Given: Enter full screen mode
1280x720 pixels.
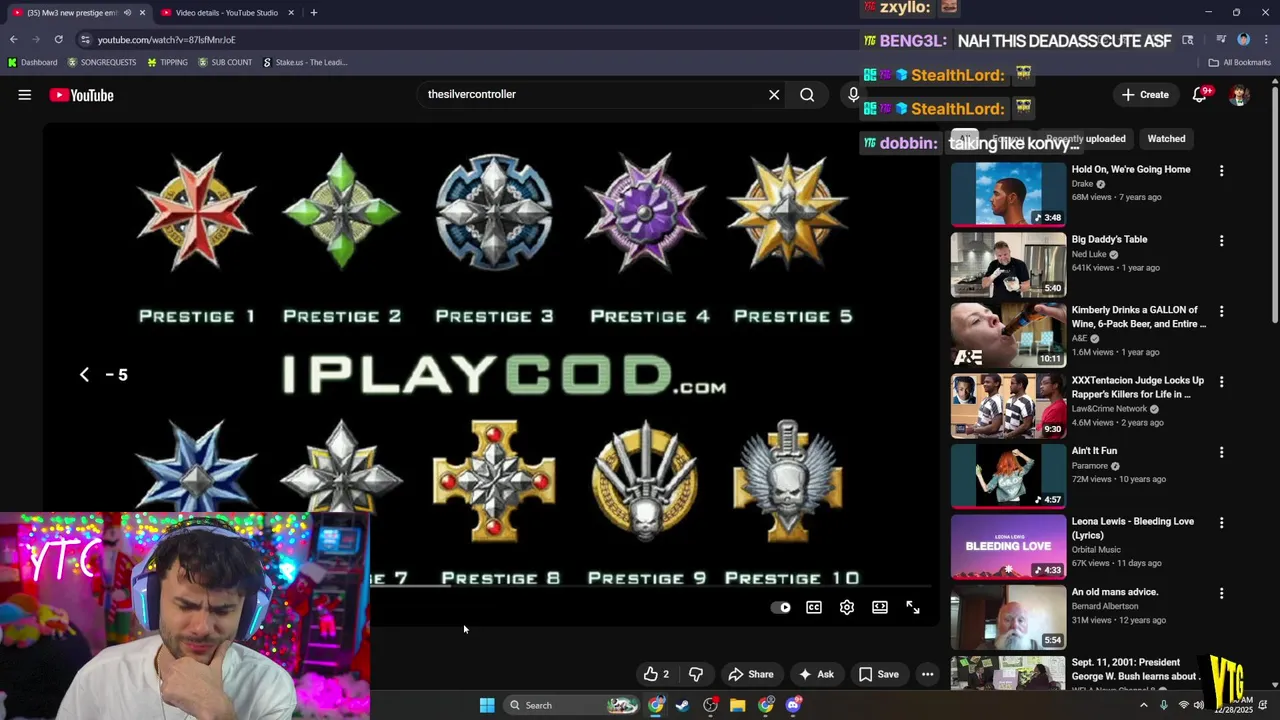Looking at the screenshot, I should (x=913, y=607).
